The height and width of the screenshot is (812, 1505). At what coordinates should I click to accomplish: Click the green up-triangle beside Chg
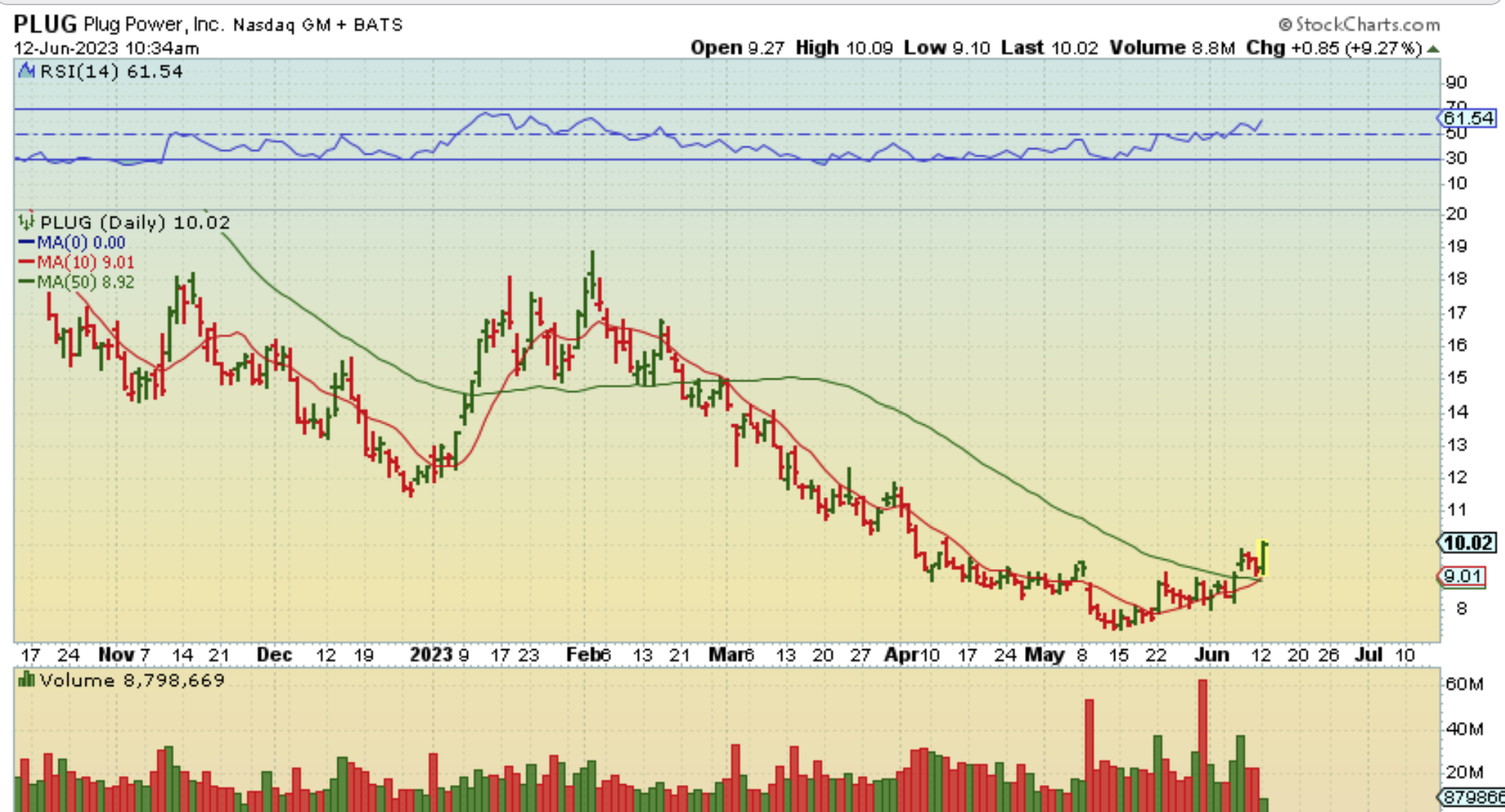[1433, 49]
